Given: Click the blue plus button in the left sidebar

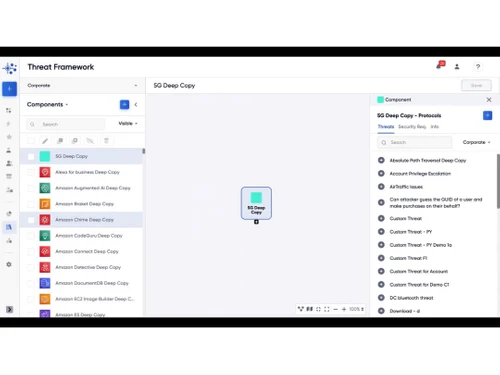Looking at the screenshot, I should [x=9, y=89].
